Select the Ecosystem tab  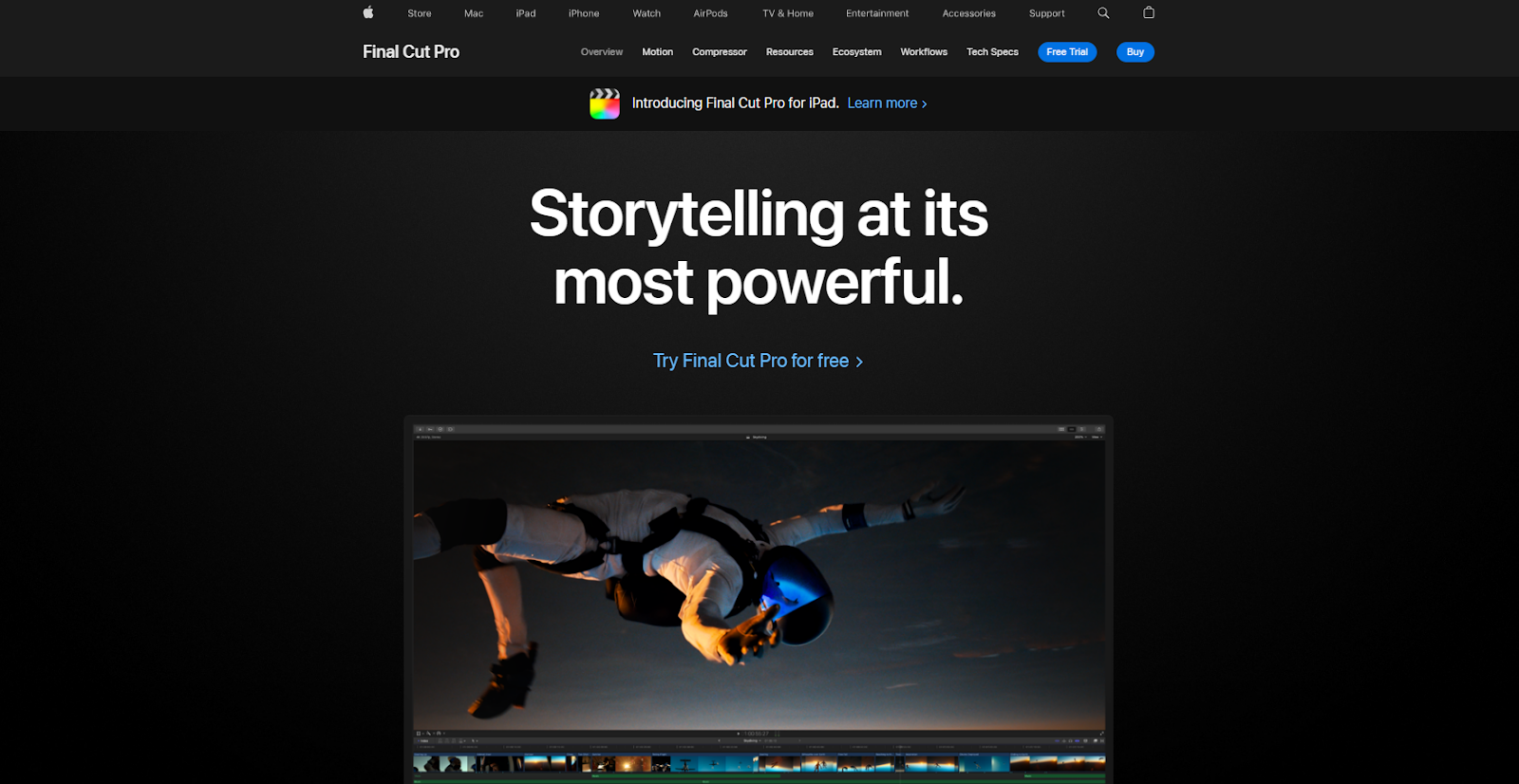coord(857,52)
